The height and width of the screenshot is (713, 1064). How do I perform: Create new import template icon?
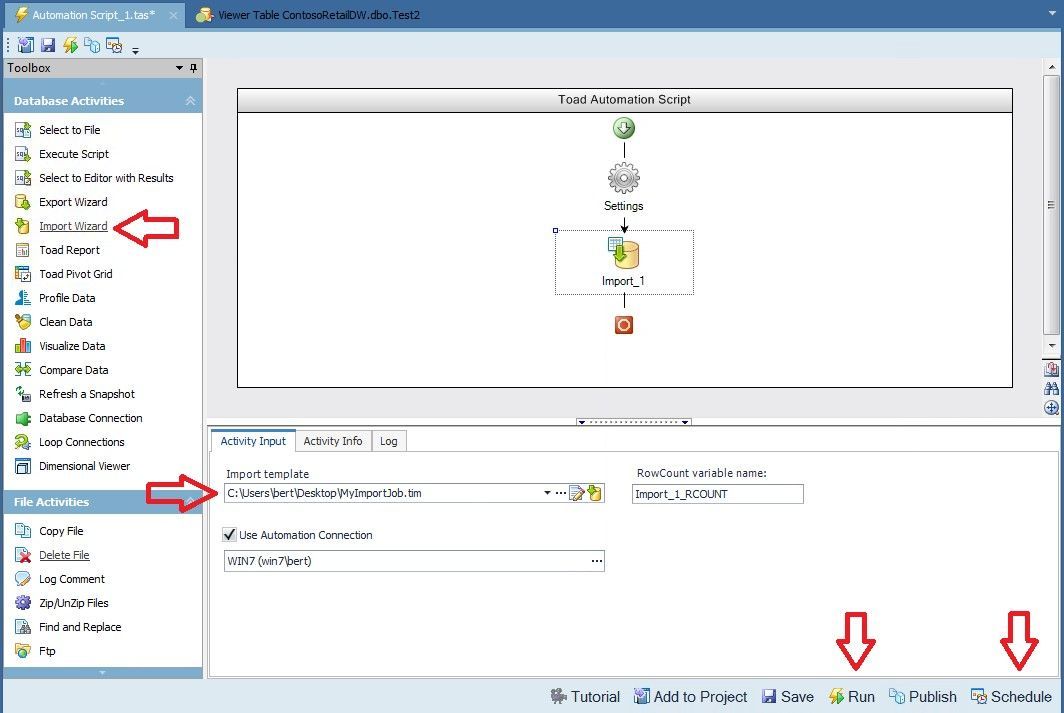(594, 493)
